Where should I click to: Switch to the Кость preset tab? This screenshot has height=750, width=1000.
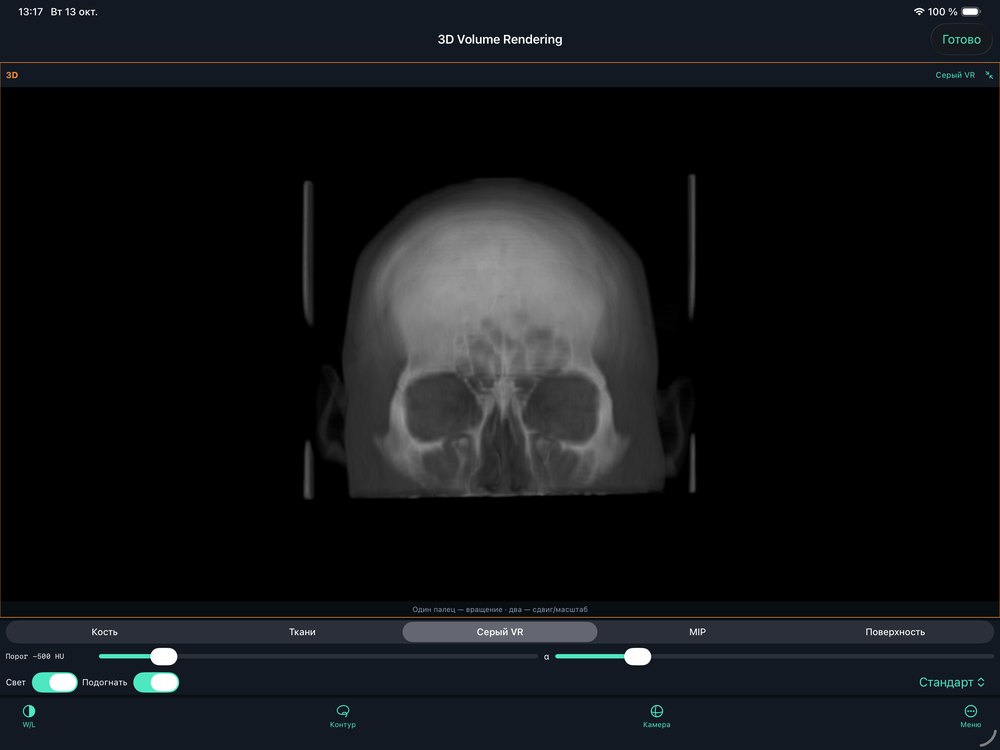pos(105,632)
